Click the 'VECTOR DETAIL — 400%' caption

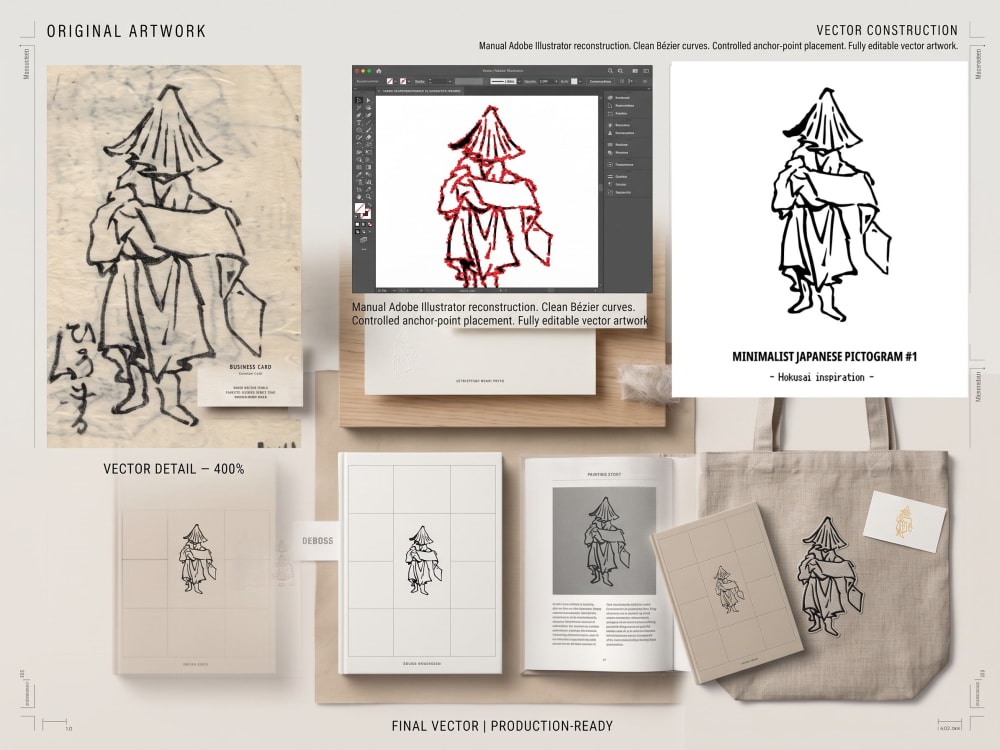[173, 469]
